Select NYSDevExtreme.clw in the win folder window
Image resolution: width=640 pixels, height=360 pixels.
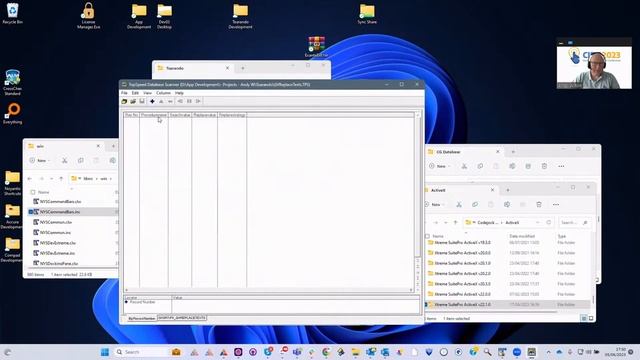click(58, 243)
